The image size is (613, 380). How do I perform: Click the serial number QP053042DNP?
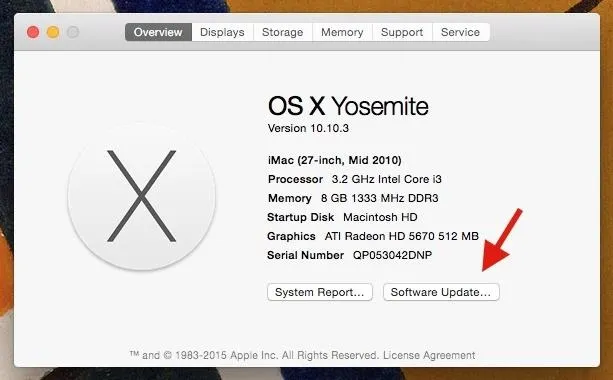pyautogui.click(x=392, y=255)
